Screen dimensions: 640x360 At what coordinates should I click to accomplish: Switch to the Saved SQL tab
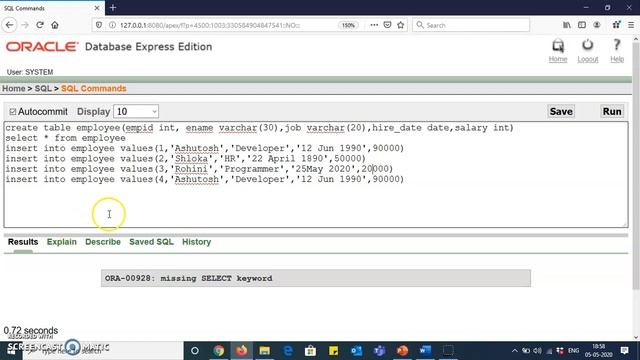151,242
